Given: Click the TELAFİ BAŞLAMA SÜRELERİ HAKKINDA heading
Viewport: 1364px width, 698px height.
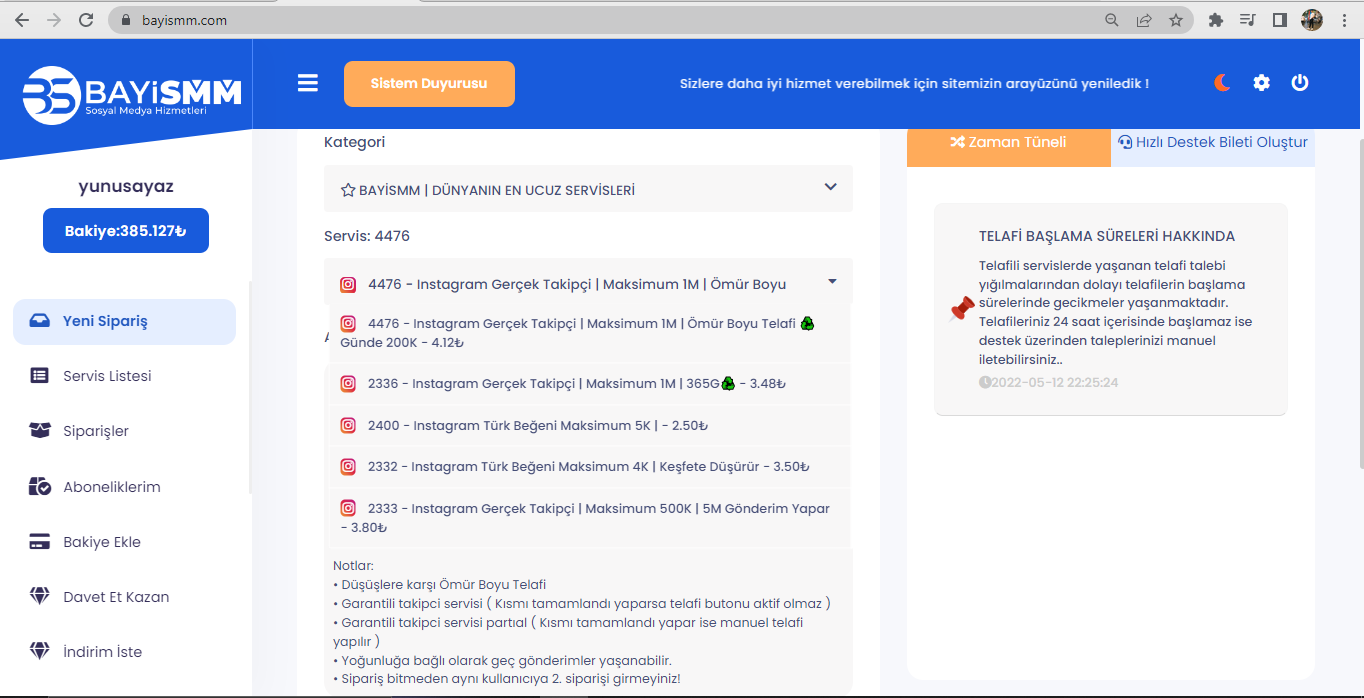Looking at the screenshot, I should 1107,237.
